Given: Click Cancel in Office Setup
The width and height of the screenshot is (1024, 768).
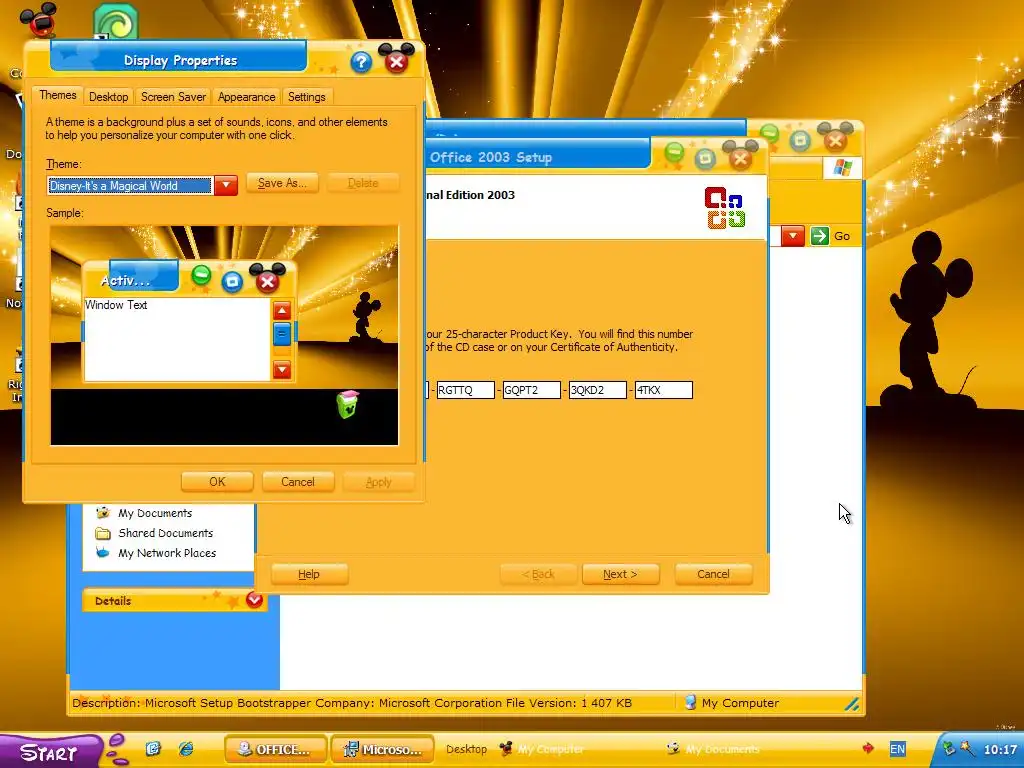Looking at the screenshot, I should [713, 574].
